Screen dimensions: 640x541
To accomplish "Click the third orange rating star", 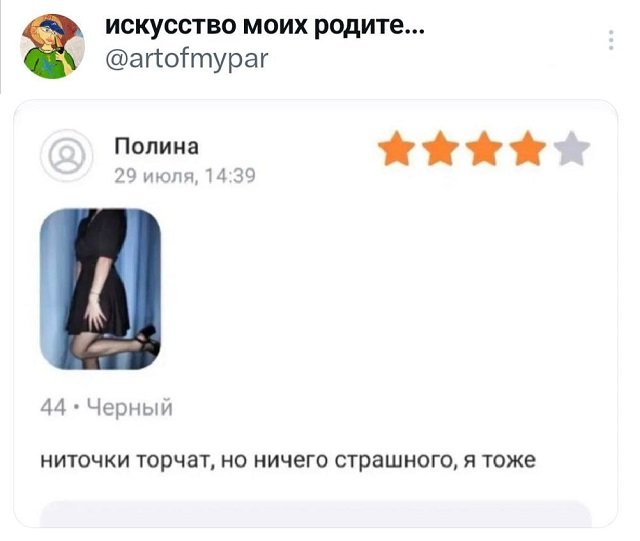I will 484,149.
